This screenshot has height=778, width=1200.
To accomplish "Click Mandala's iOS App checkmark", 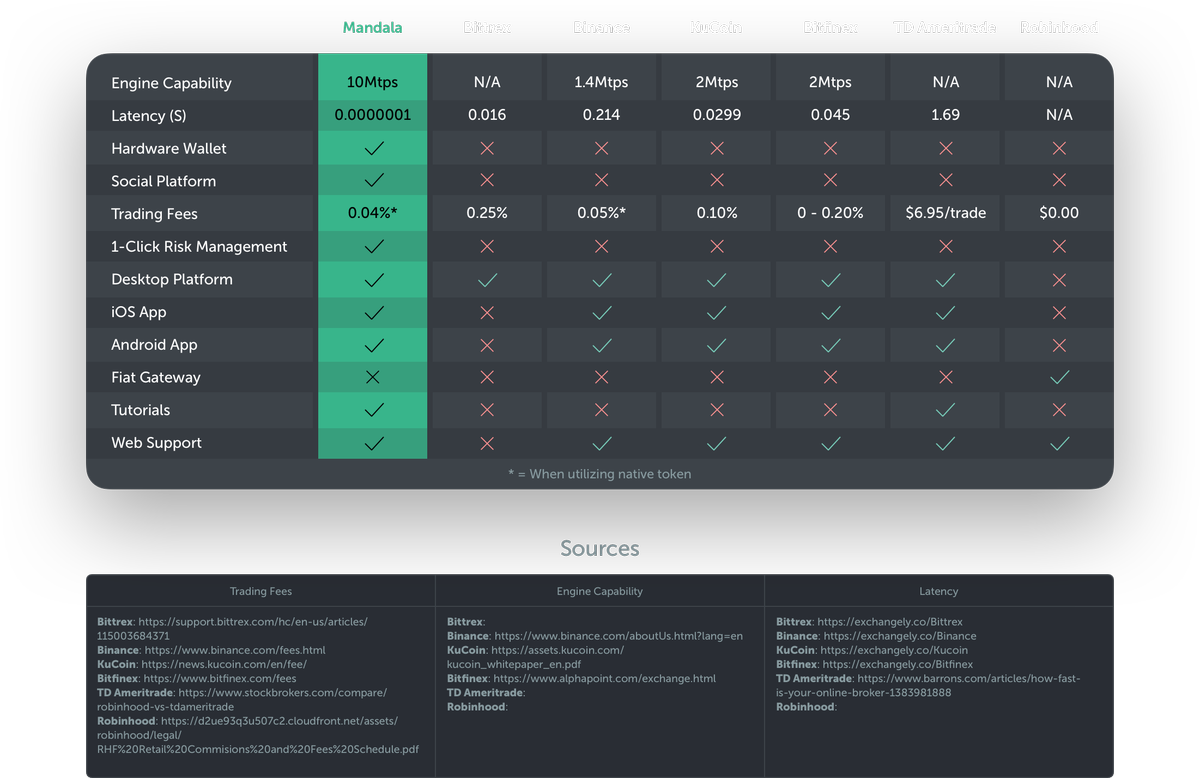I will tap(374, 312).
